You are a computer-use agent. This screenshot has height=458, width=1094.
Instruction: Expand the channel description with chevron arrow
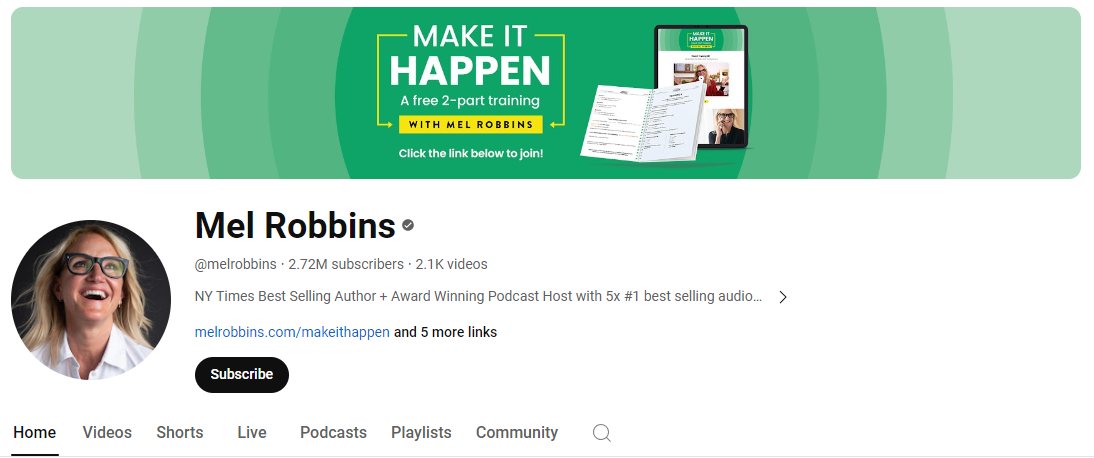pyautogui.click(x=783, y=297)
